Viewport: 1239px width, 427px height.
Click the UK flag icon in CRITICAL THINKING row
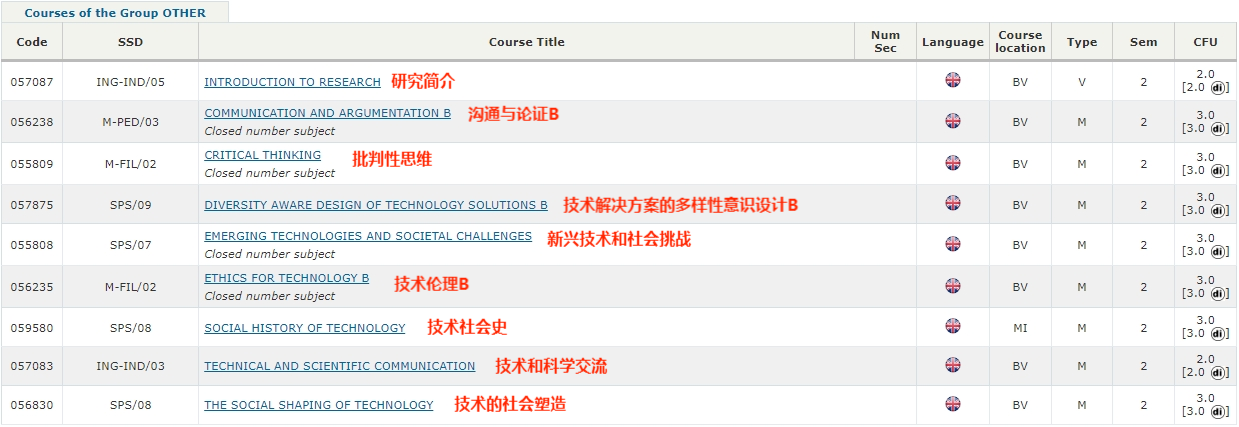(953, 163)
